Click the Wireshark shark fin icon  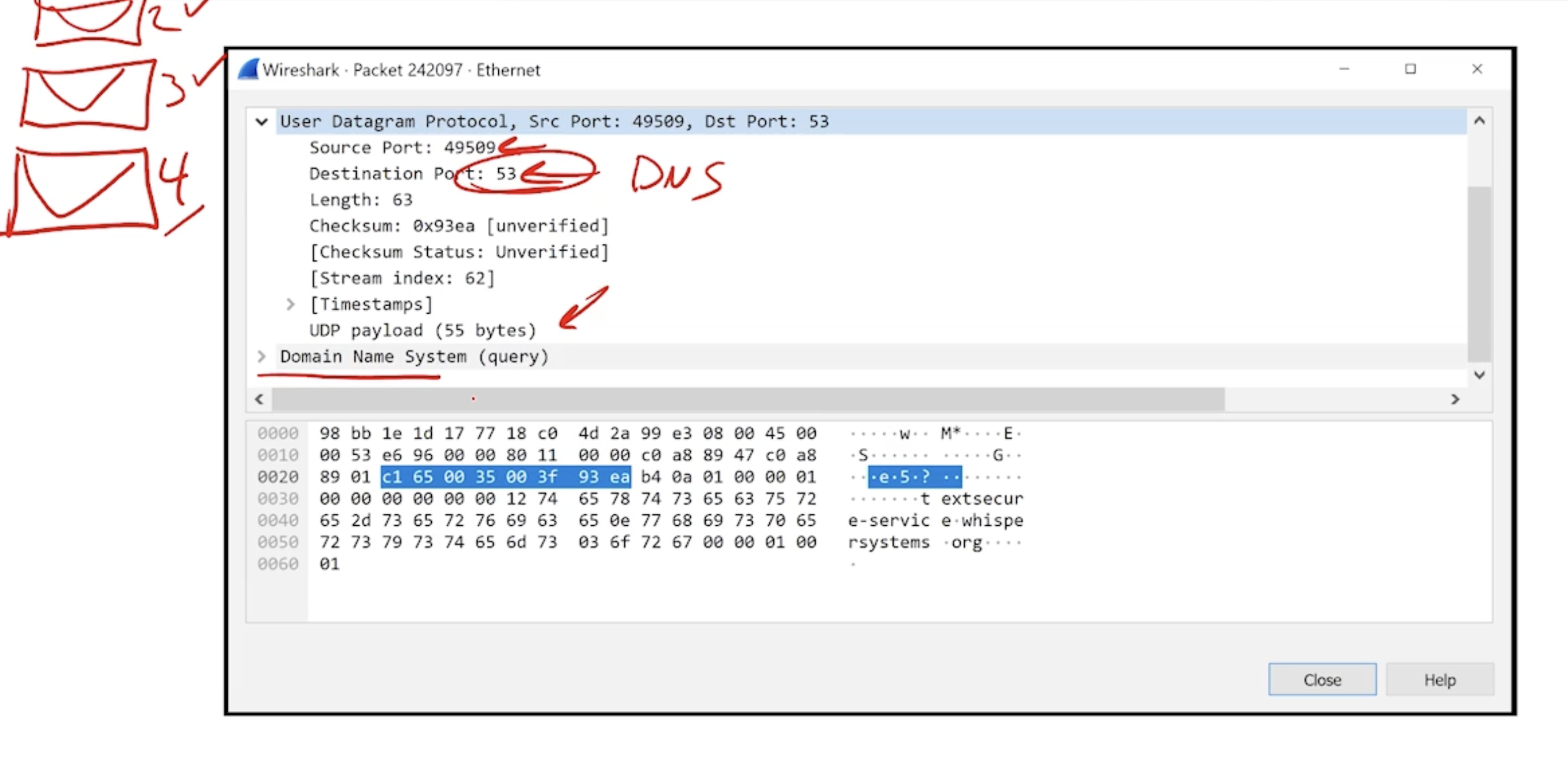click(x=248, y=69)
